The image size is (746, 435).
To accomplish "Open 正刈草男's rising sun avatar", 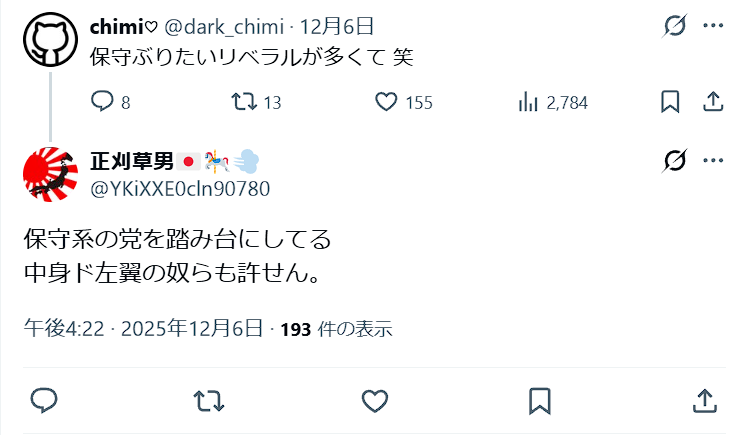I will coord(50,174).
